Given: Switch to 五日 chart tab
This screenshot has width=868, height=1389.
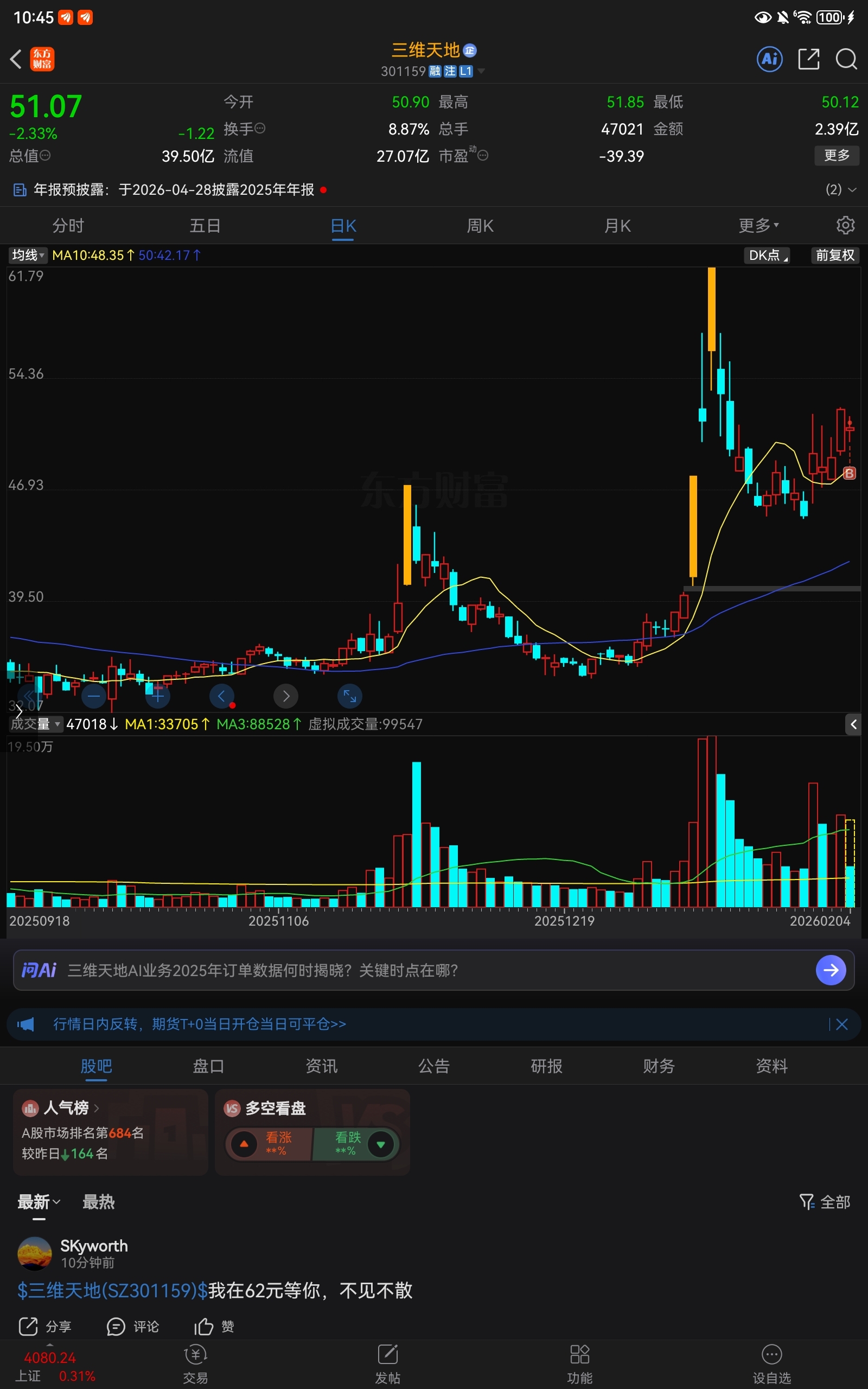Looking at the screenshot, I should pyautogui.click(x=205, y=225).
